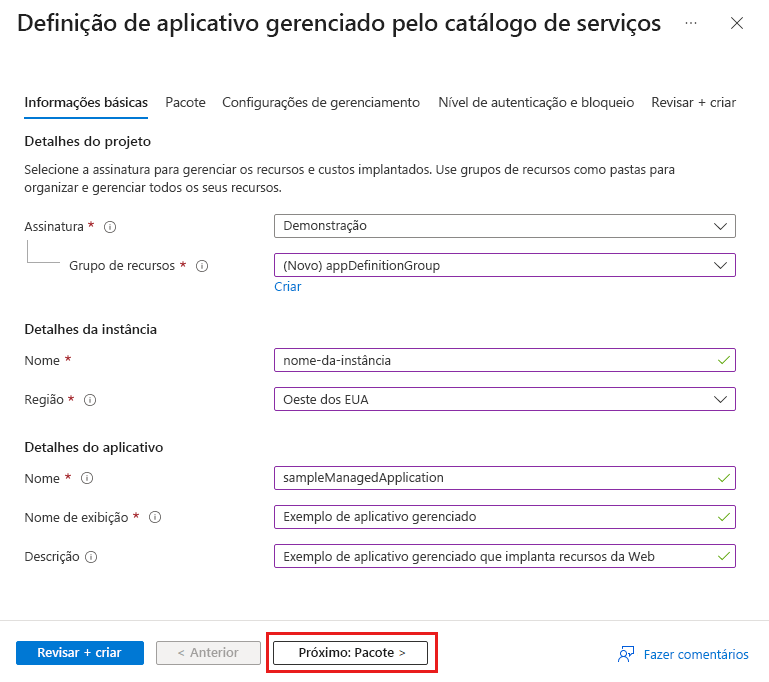Viewport: 769px width, 682px height.
Task: Click the Fazer comentários feedback icon
Action: point(627,654)
